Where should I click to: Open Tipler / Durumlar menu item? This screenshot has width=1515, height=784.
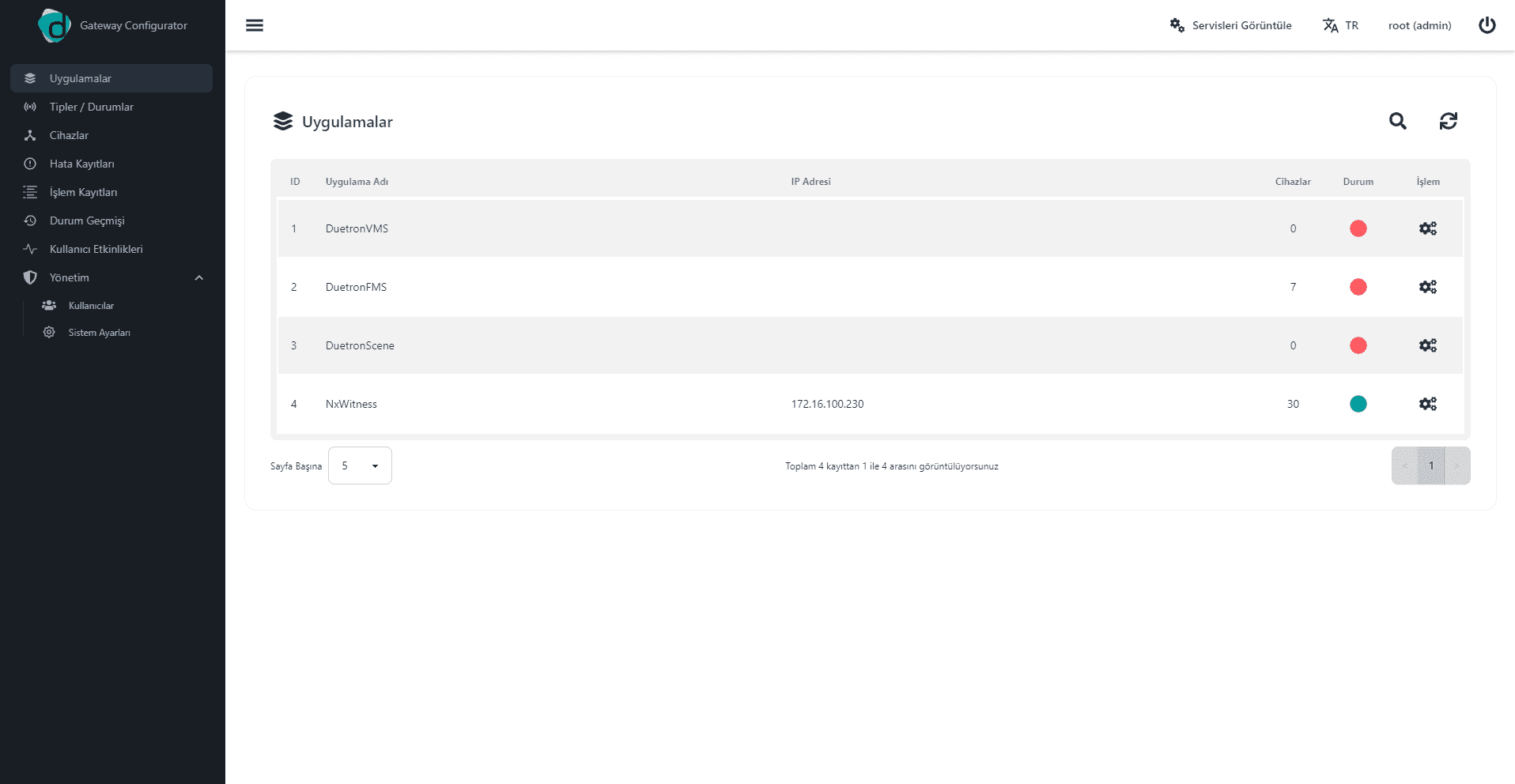click(x=91, y=107)
